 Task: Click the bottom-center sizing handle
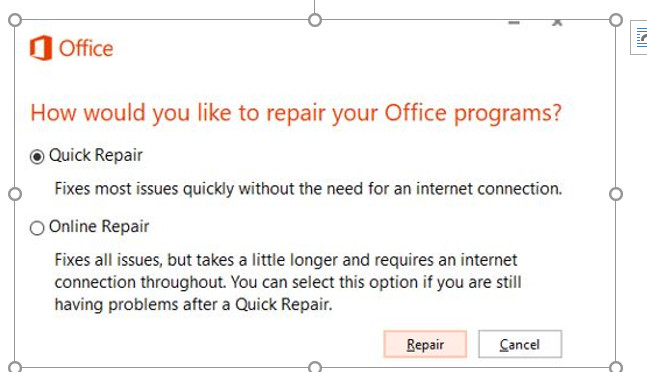point(315,367)
